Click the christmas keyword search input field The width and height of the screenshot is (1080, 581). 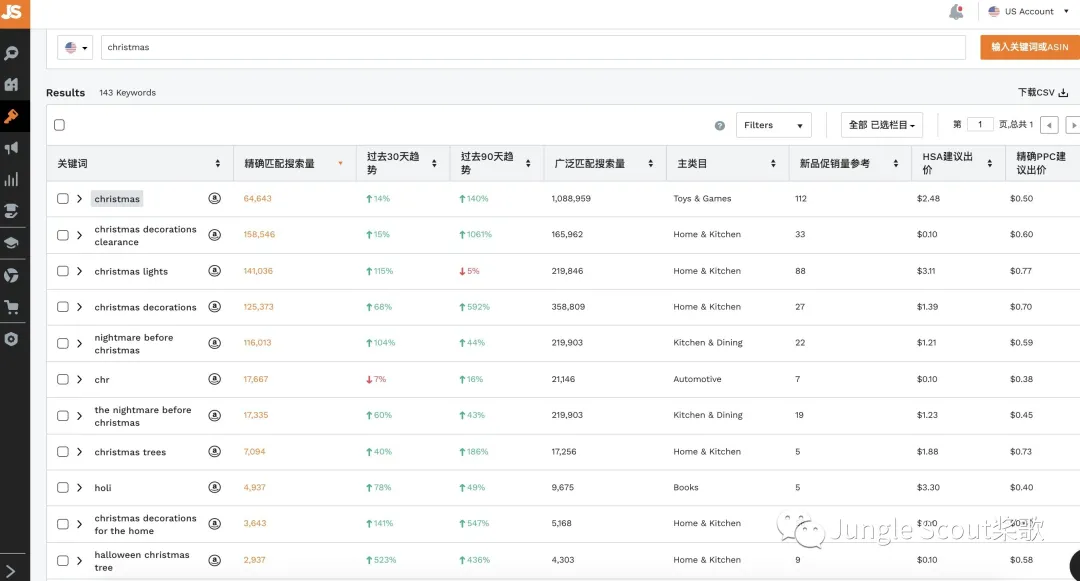(533, 47)
